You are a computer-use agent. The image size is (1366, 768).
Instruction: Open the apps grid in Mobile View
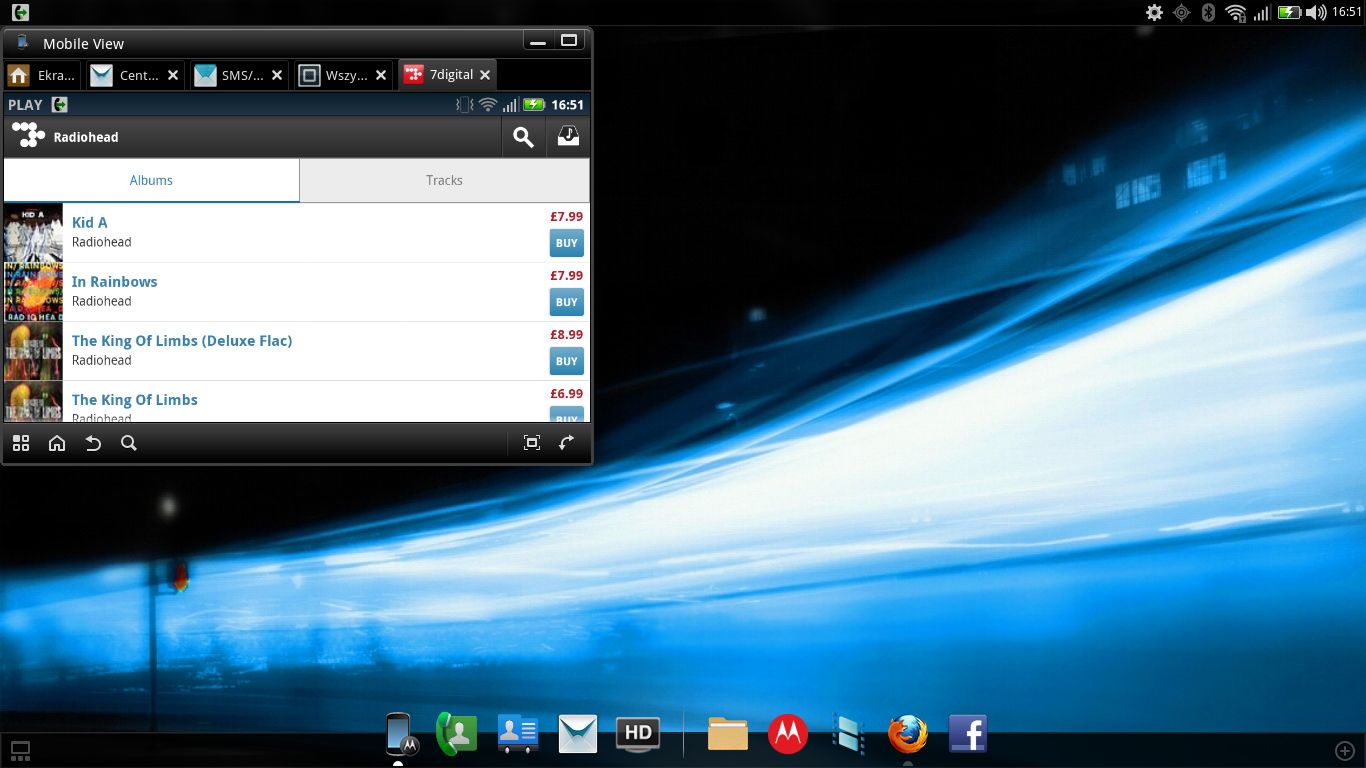[x=21, y=443]
